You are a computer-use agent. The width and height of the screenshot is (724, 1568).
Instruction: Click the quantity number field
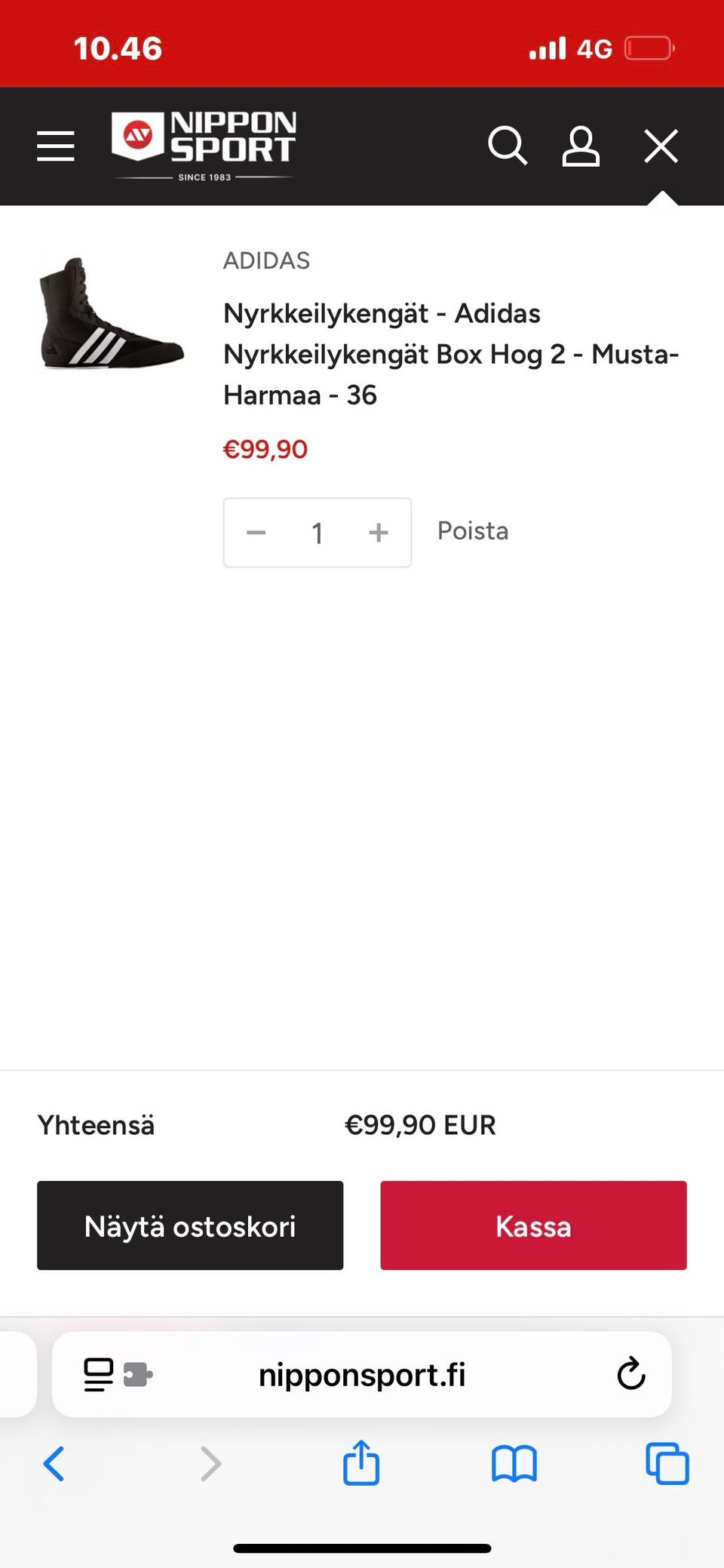tap(318, 533)
